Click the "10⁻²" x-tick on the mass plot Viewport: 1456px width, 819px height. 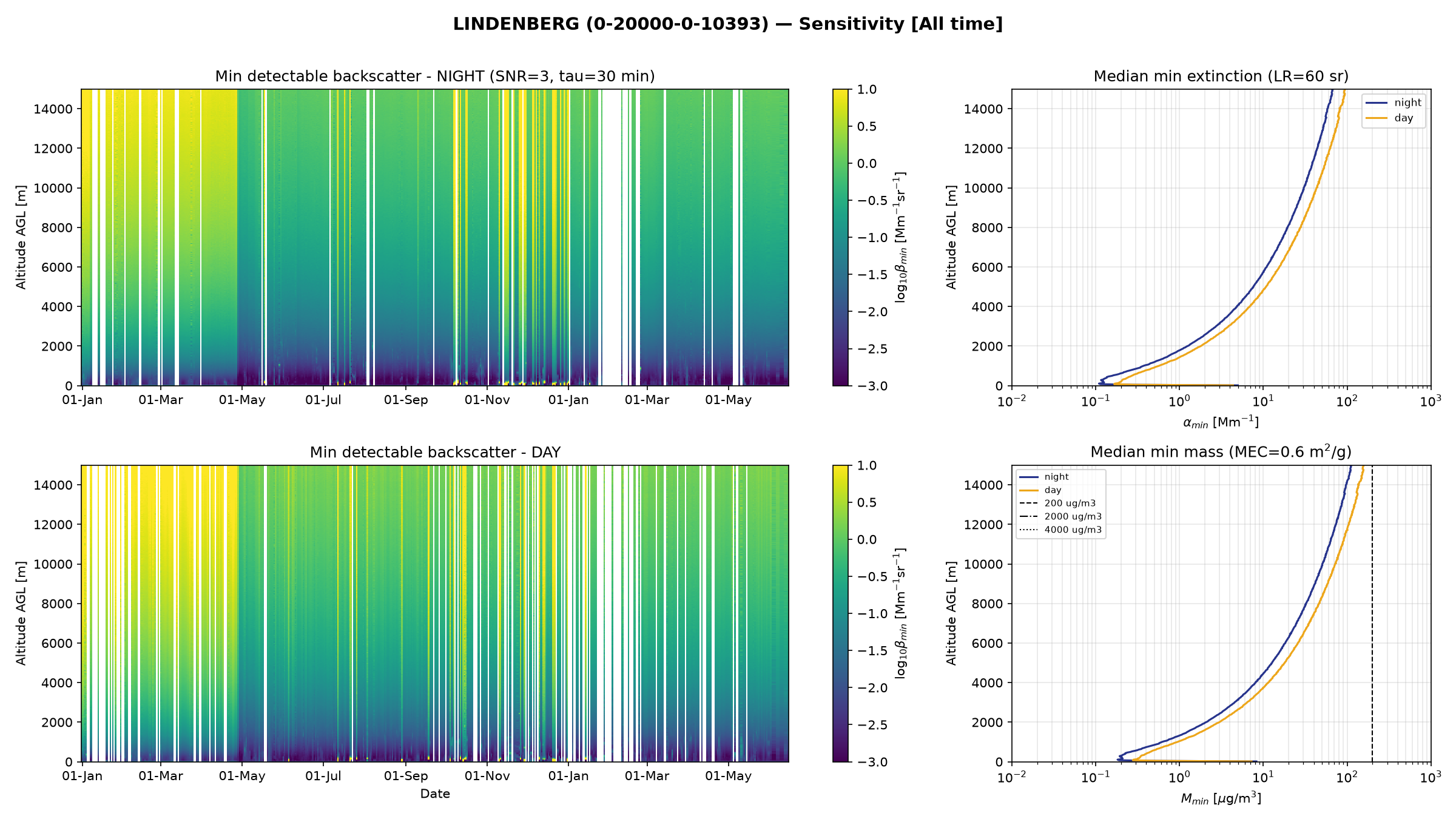(1012, 777)
